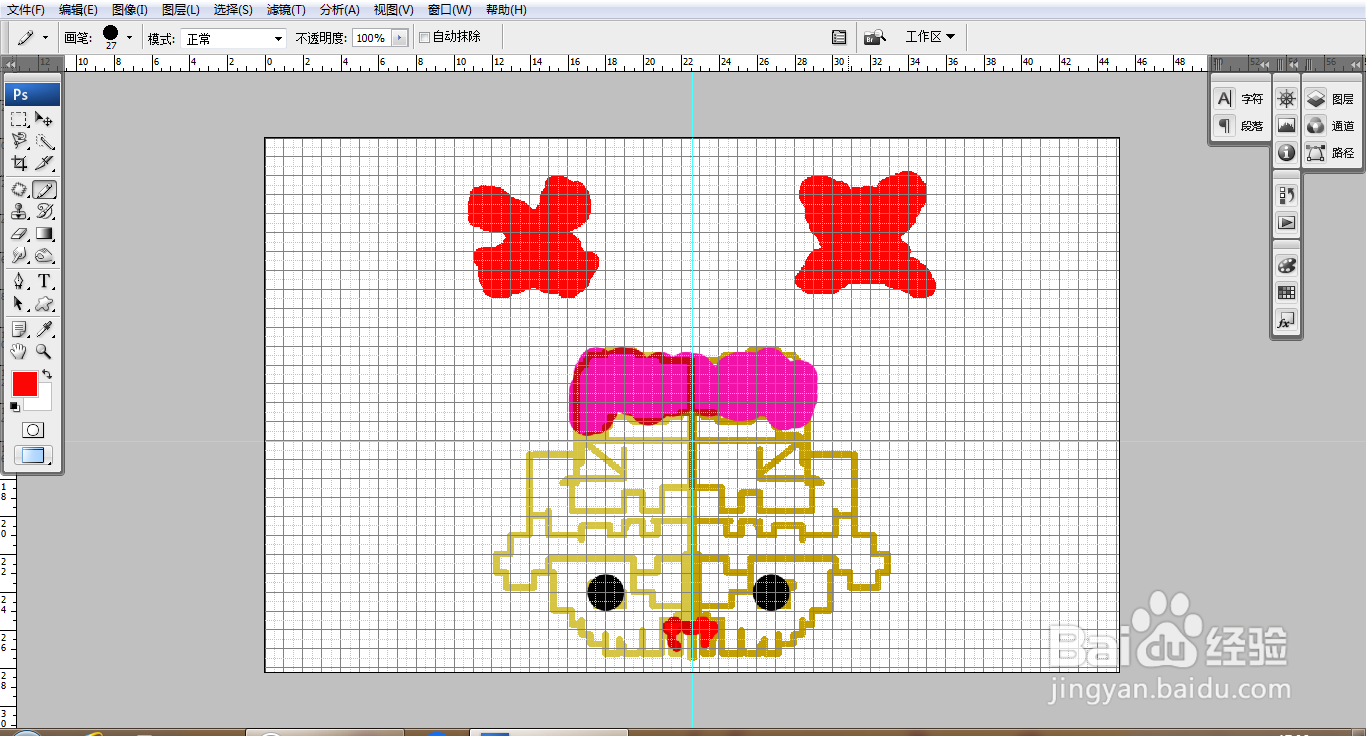Open the Styles fx panel icon

click(x=1287, y=321)
